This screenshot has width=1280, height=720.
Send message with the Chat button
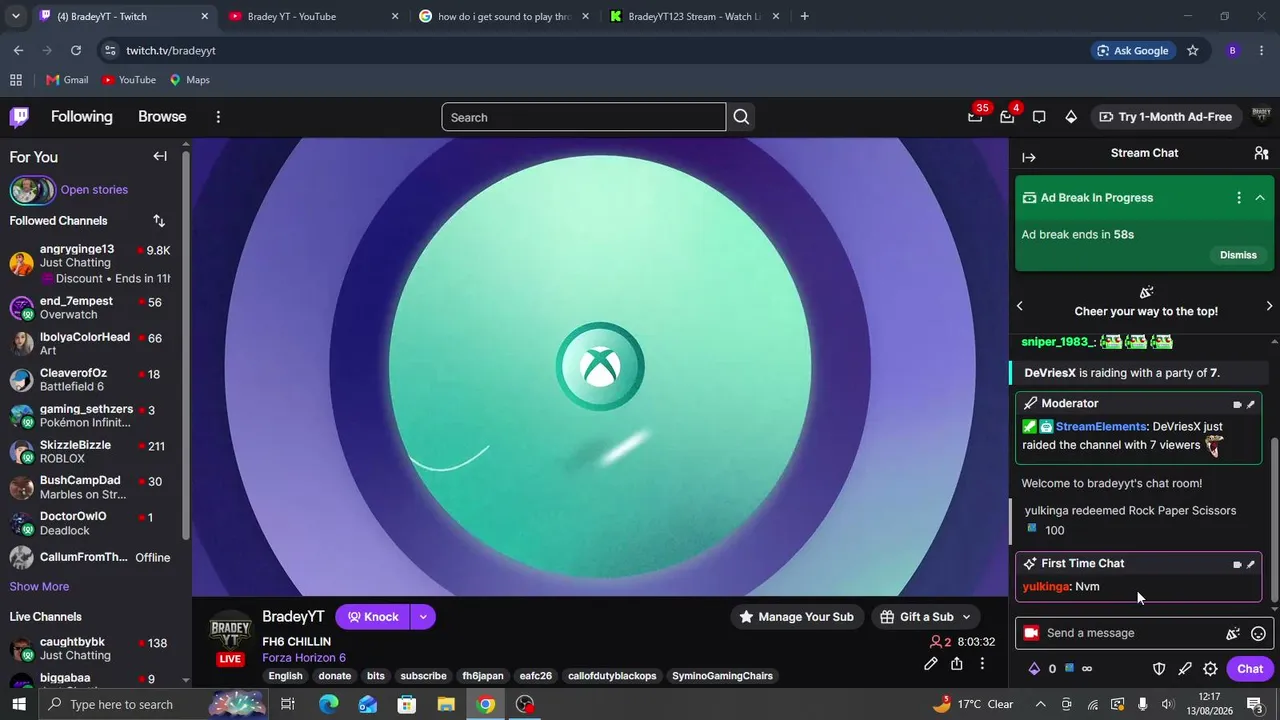[1250, 669]
